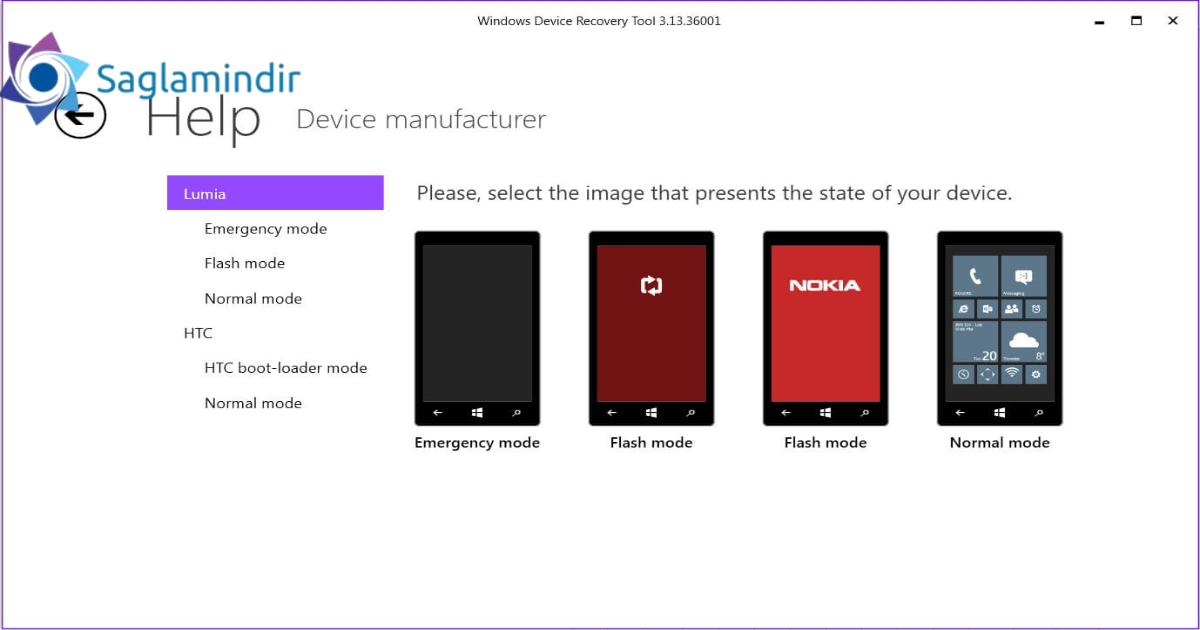Image resolution: width=1200 pixels, height=630 pixels.
Task: Click the Normal mode caption under phone
Action: coord(999,443)
